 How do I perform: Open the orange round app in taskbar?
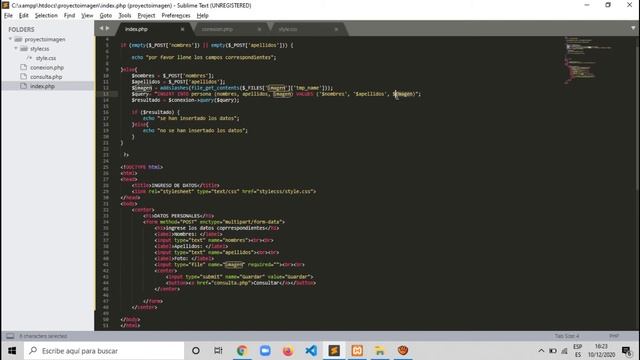(x=403, y=351)
